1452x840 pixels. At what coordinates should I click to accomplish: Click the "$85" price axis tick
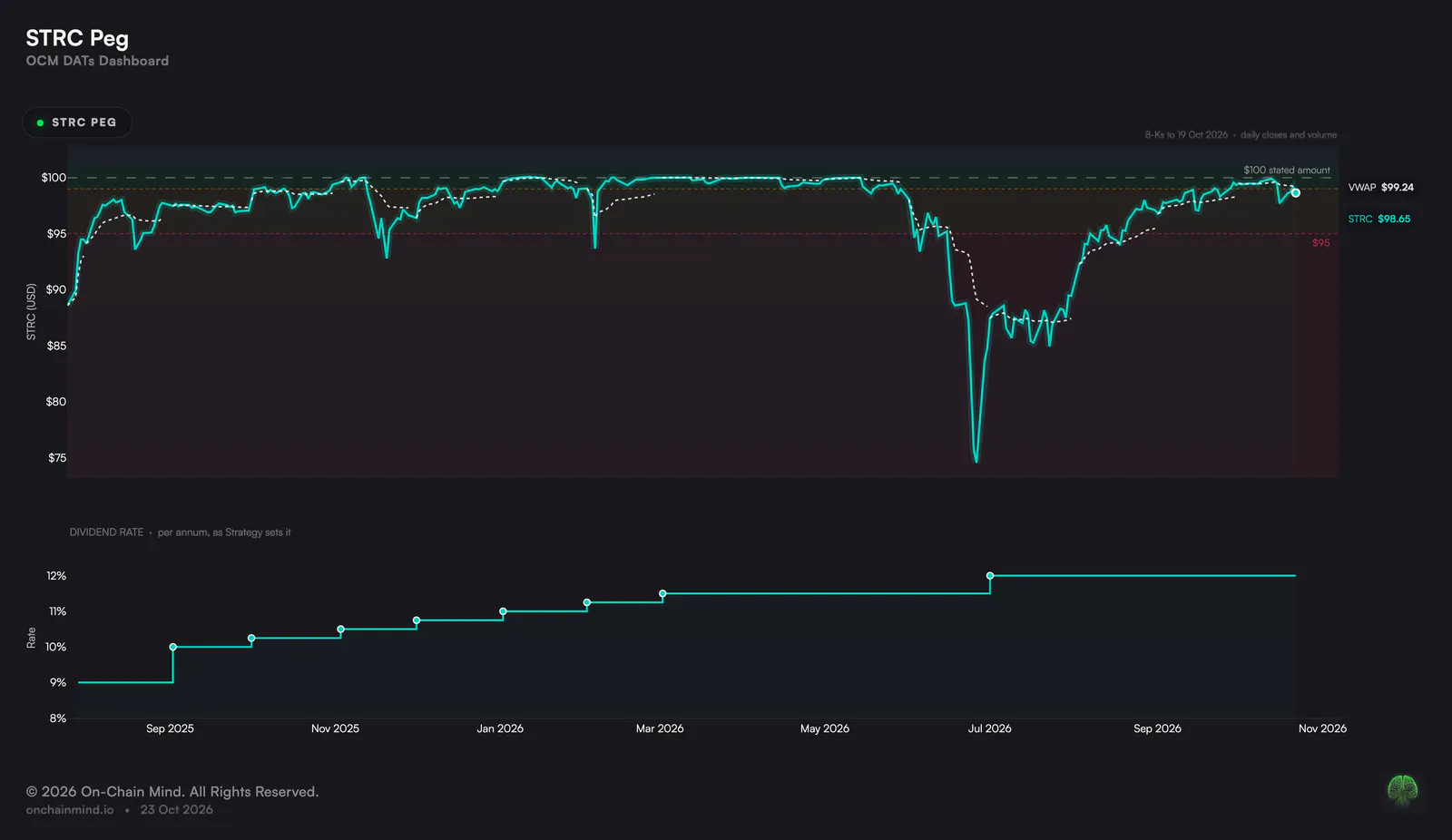click(56, 347)
